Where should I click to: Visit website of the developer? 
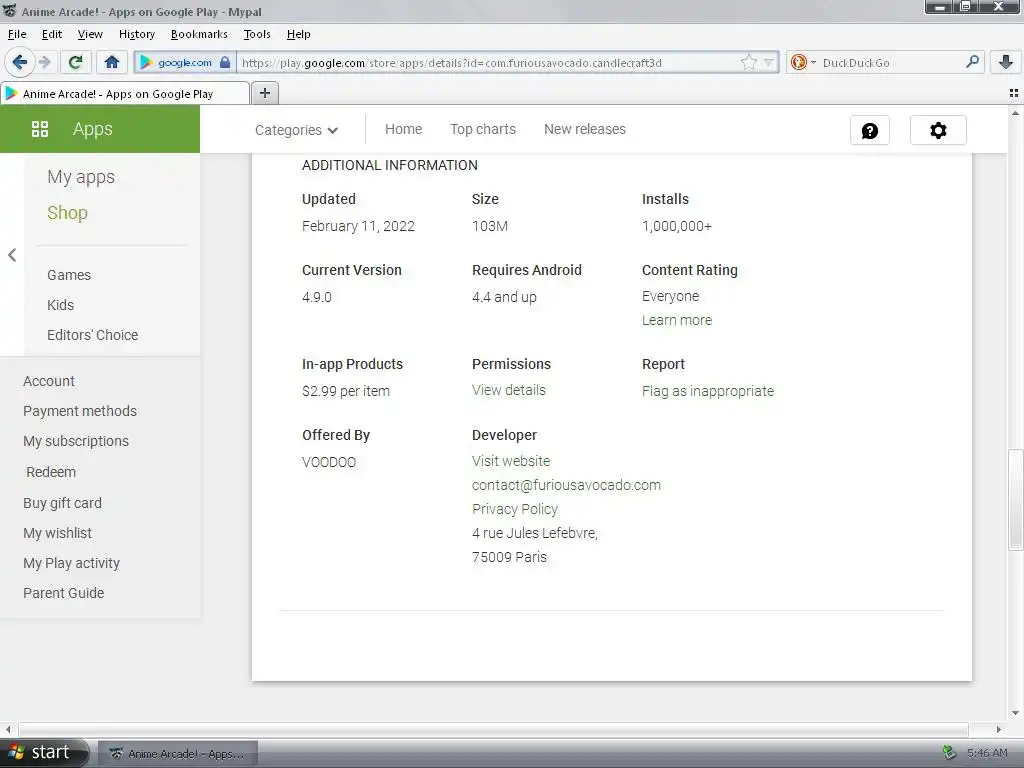511,461
